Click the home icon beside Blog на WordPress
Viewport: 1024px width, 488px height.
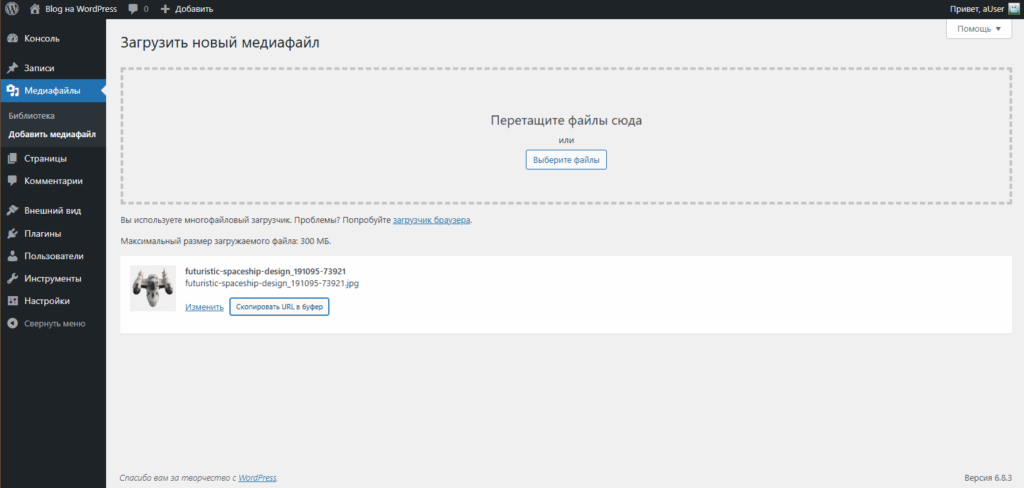tap(35, 9)
